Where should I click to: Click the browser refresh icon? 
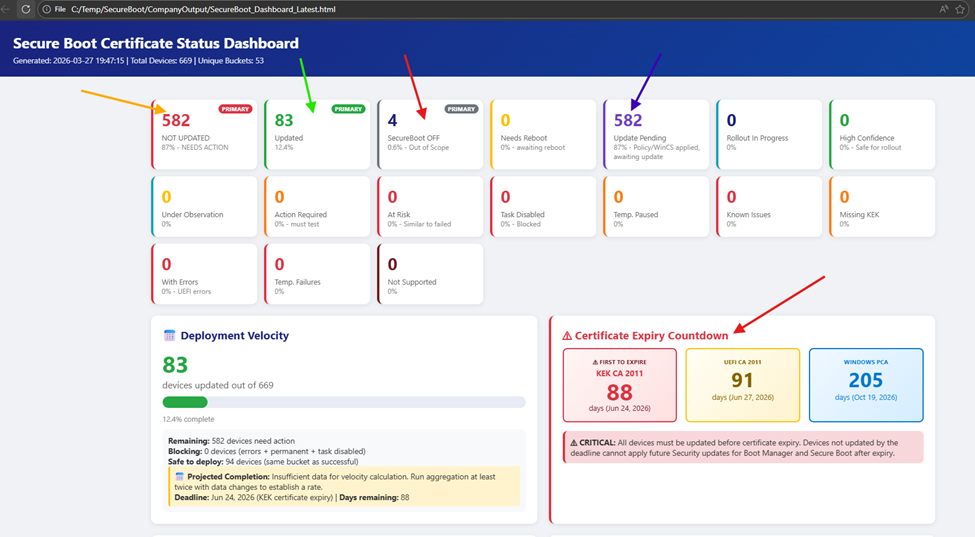point(26,9)
